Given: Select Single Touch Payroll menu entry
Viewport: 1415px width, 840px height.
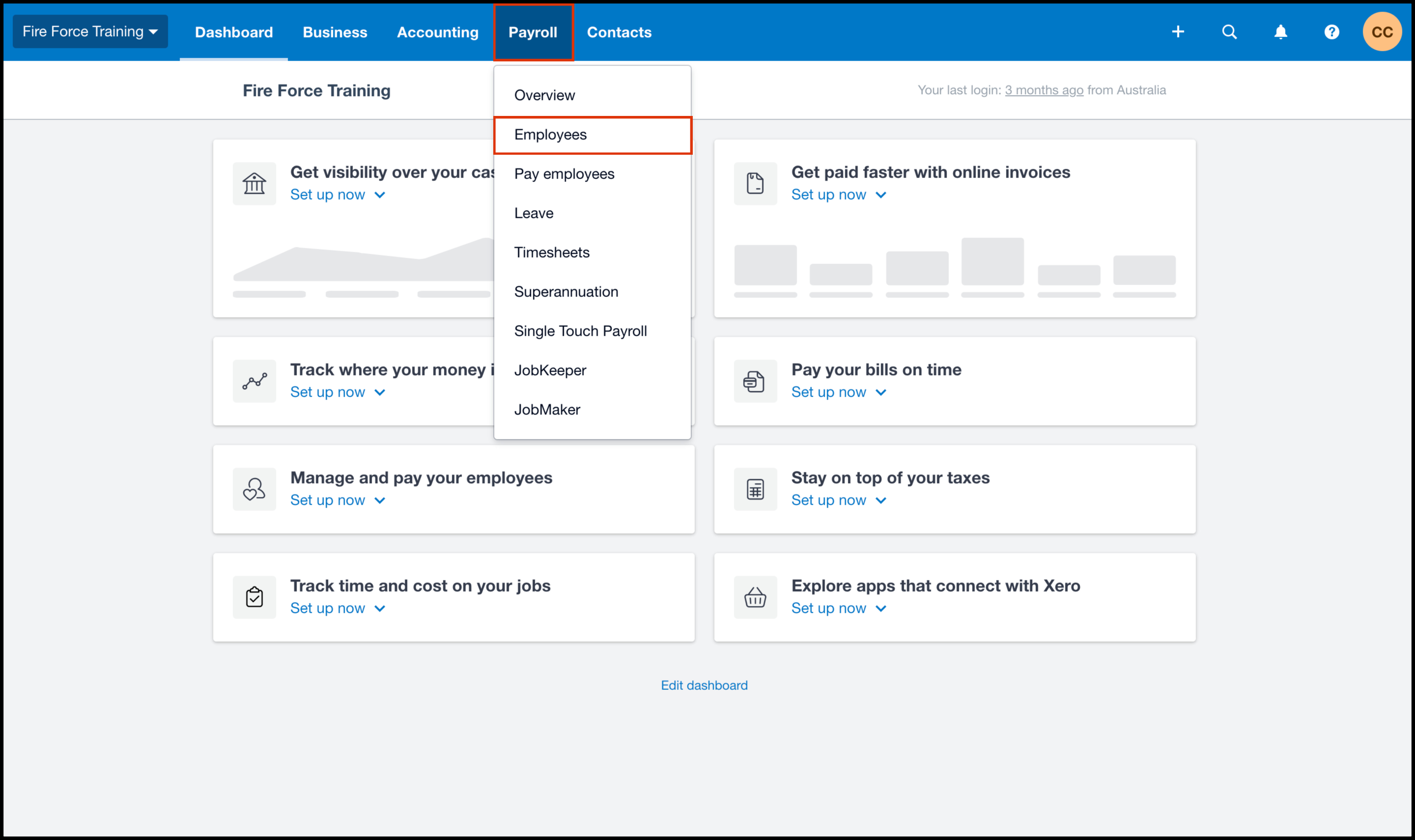Looking at the screenshot, I should [x=580, y=331].
